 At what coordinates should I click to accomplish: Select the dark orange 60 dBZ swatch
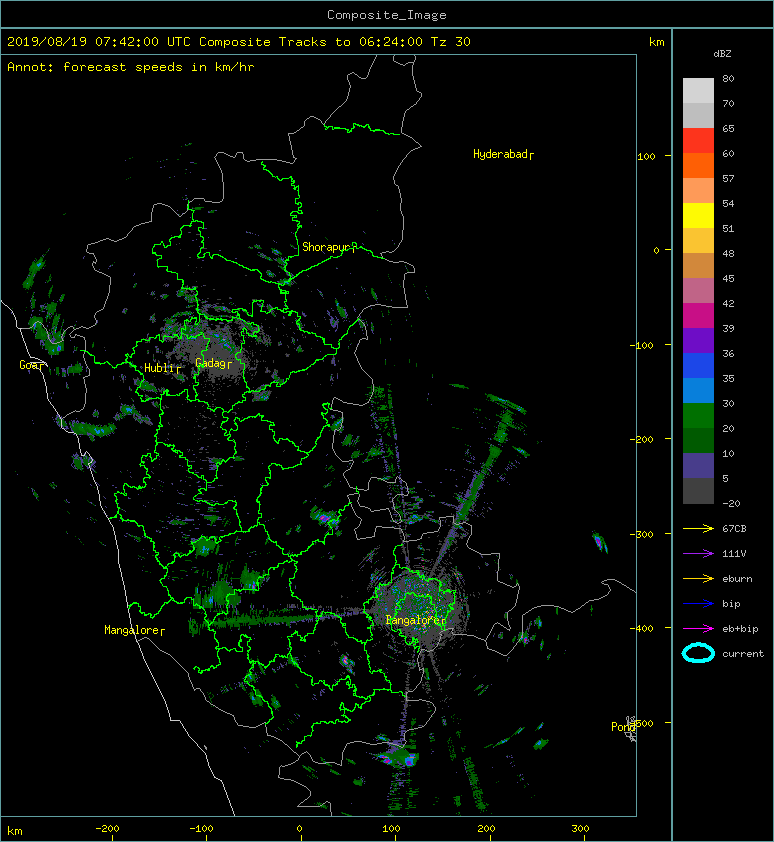698,165
